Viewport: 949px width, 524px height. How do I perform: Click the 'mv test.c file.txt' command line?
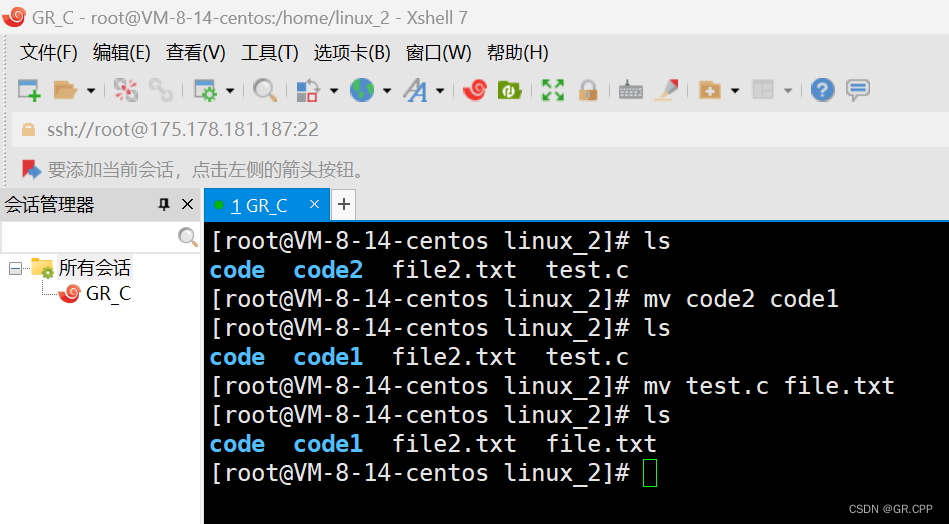pos(769,386)
